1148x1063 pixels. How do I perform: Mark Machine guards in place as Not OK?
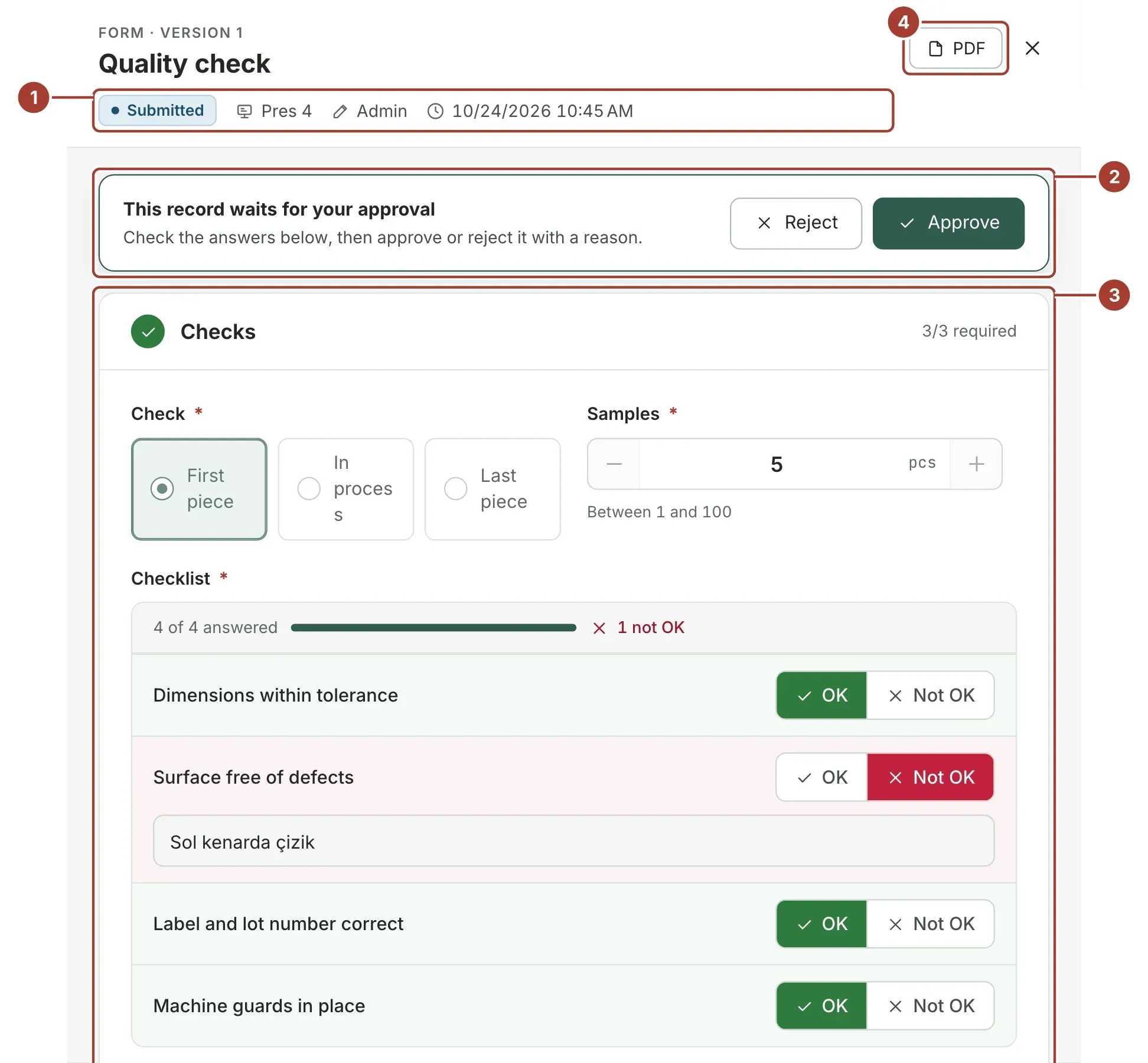click(931, 1006)
